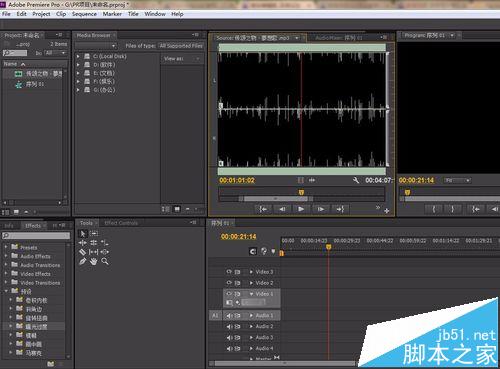The height and width of the screenshot is (369, 500).
Task: Expand Video Transitions folder
Action: [6, 282]
